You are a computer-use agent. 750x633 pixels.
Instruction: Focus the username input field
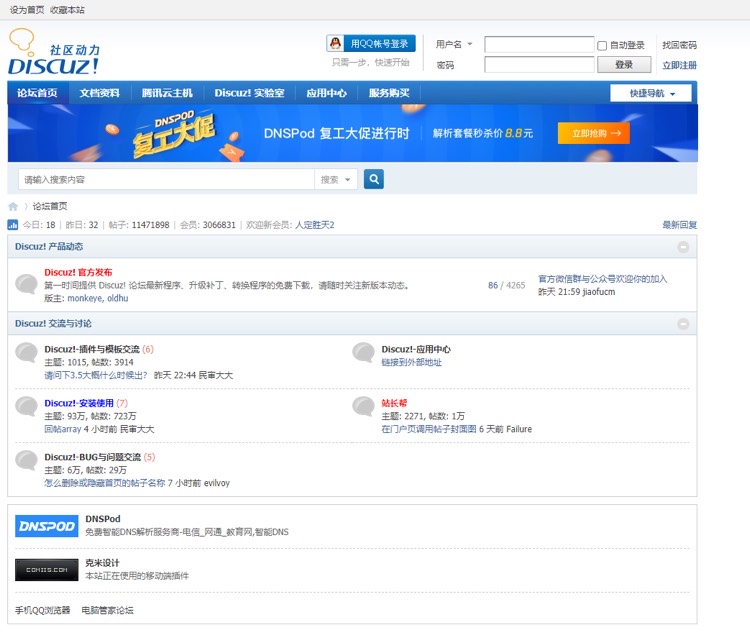539,44
